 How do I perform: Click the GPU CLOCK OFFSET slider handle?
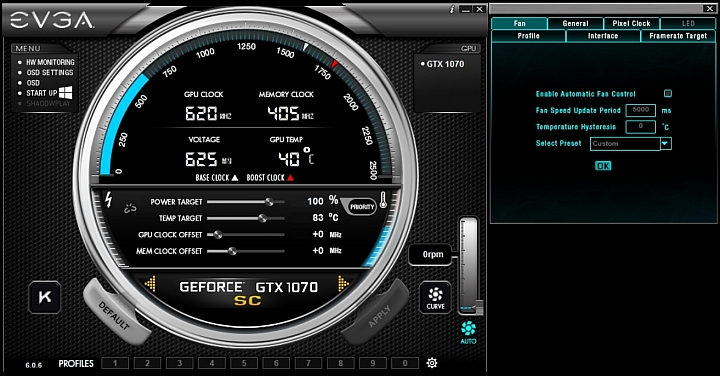point(218,235)
